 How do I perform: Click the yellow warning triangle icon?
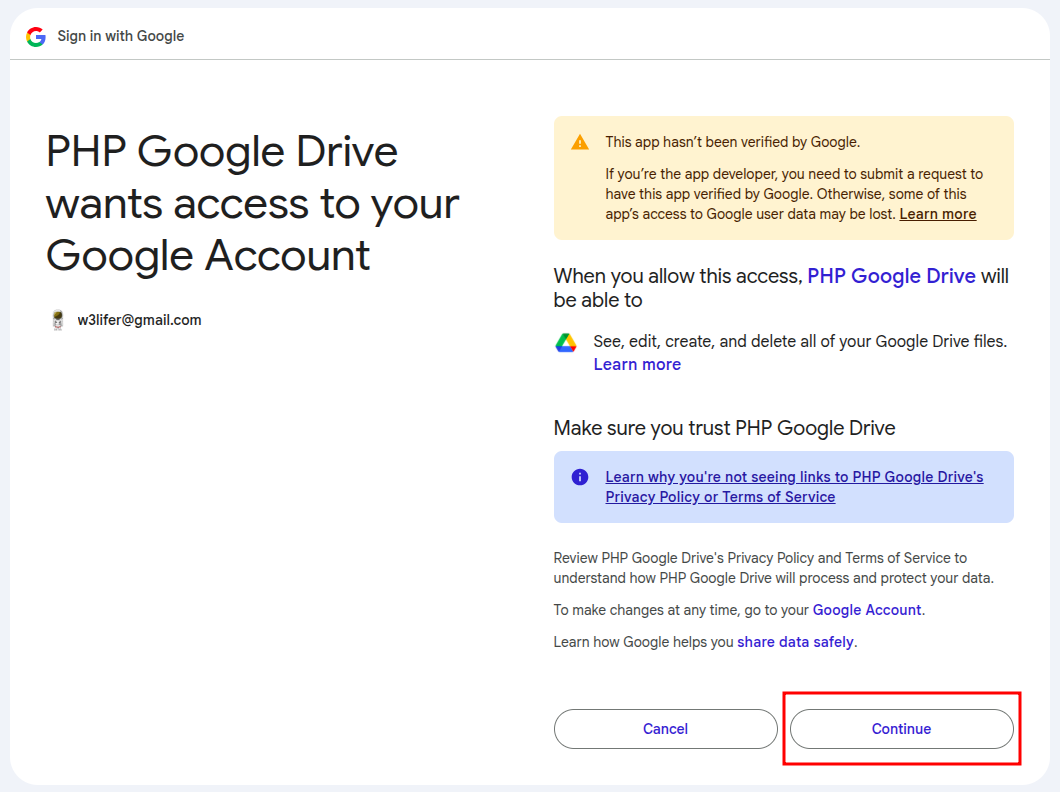point(580,142)
